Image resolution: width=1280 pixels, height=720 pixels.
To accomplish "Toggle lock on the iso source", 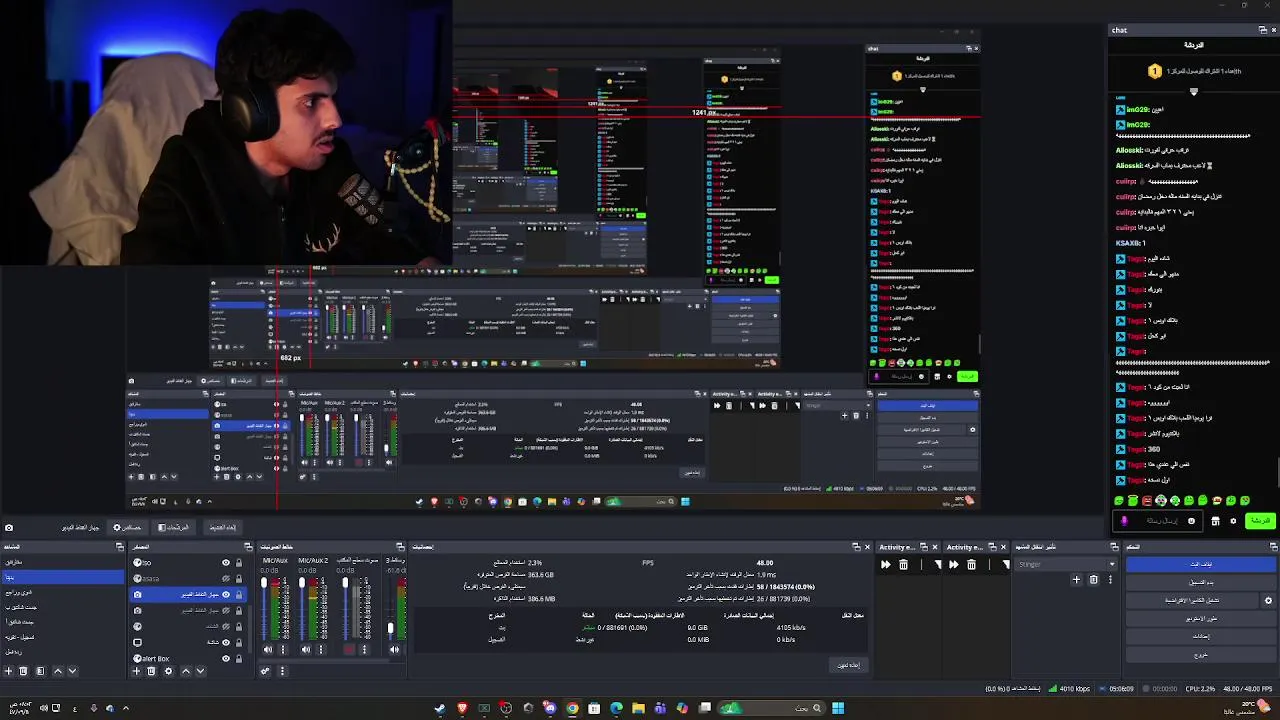I will pos(239,563).
